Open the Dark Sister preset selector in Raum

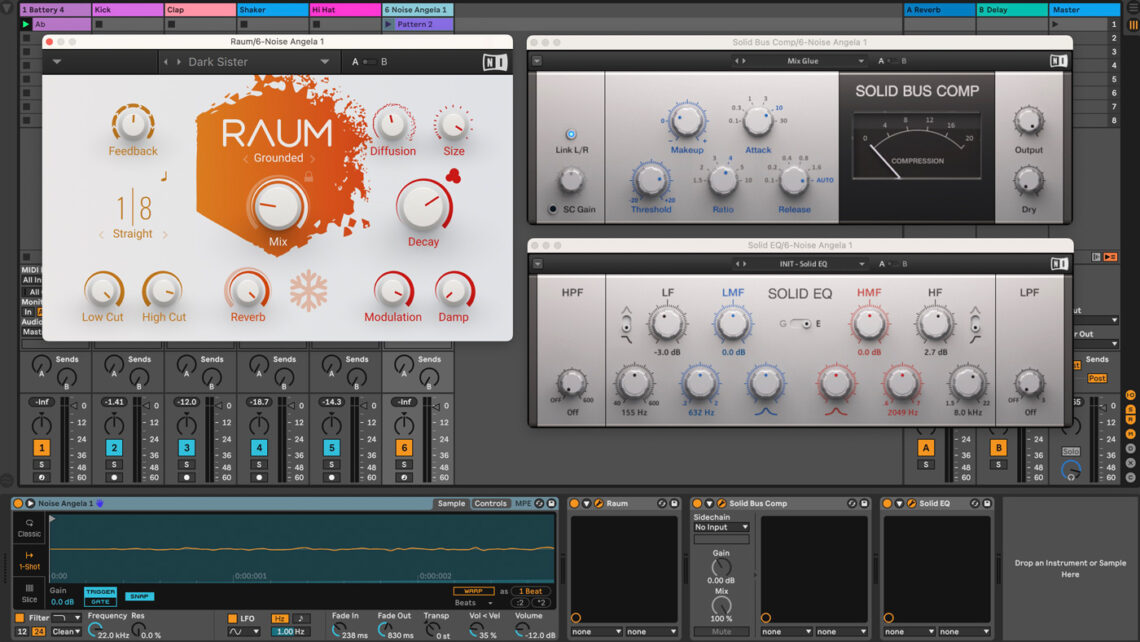(248, 62)
